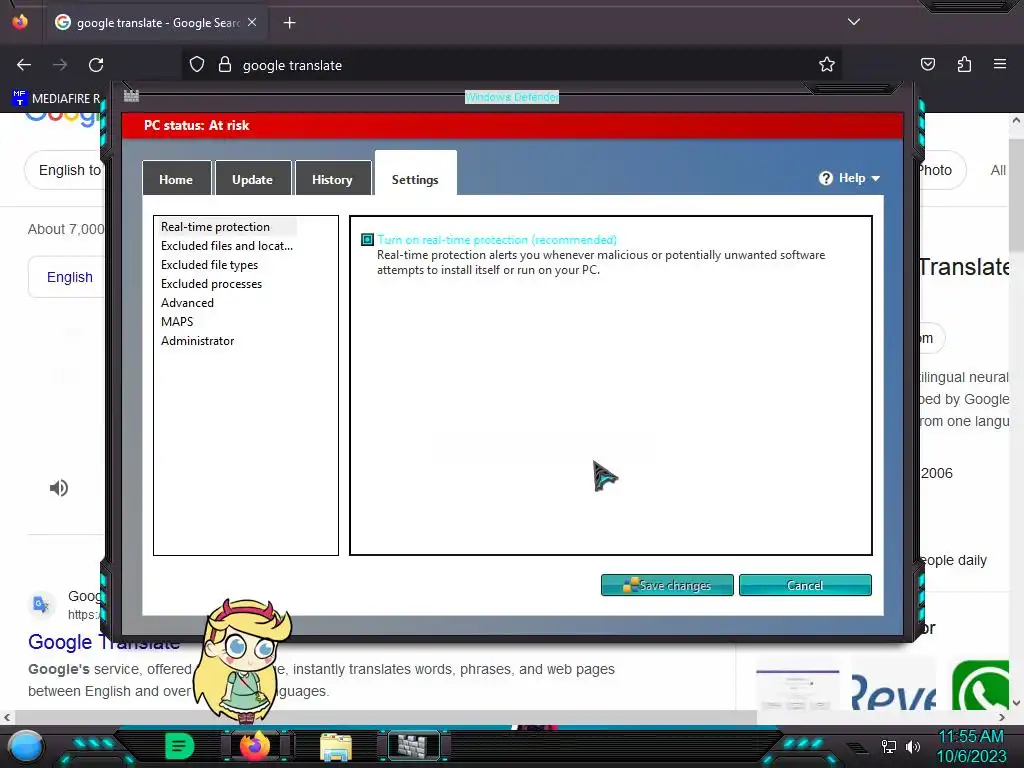Open the Help dropdown in Defender
1024x768 pixels.
tap(850, 178)
